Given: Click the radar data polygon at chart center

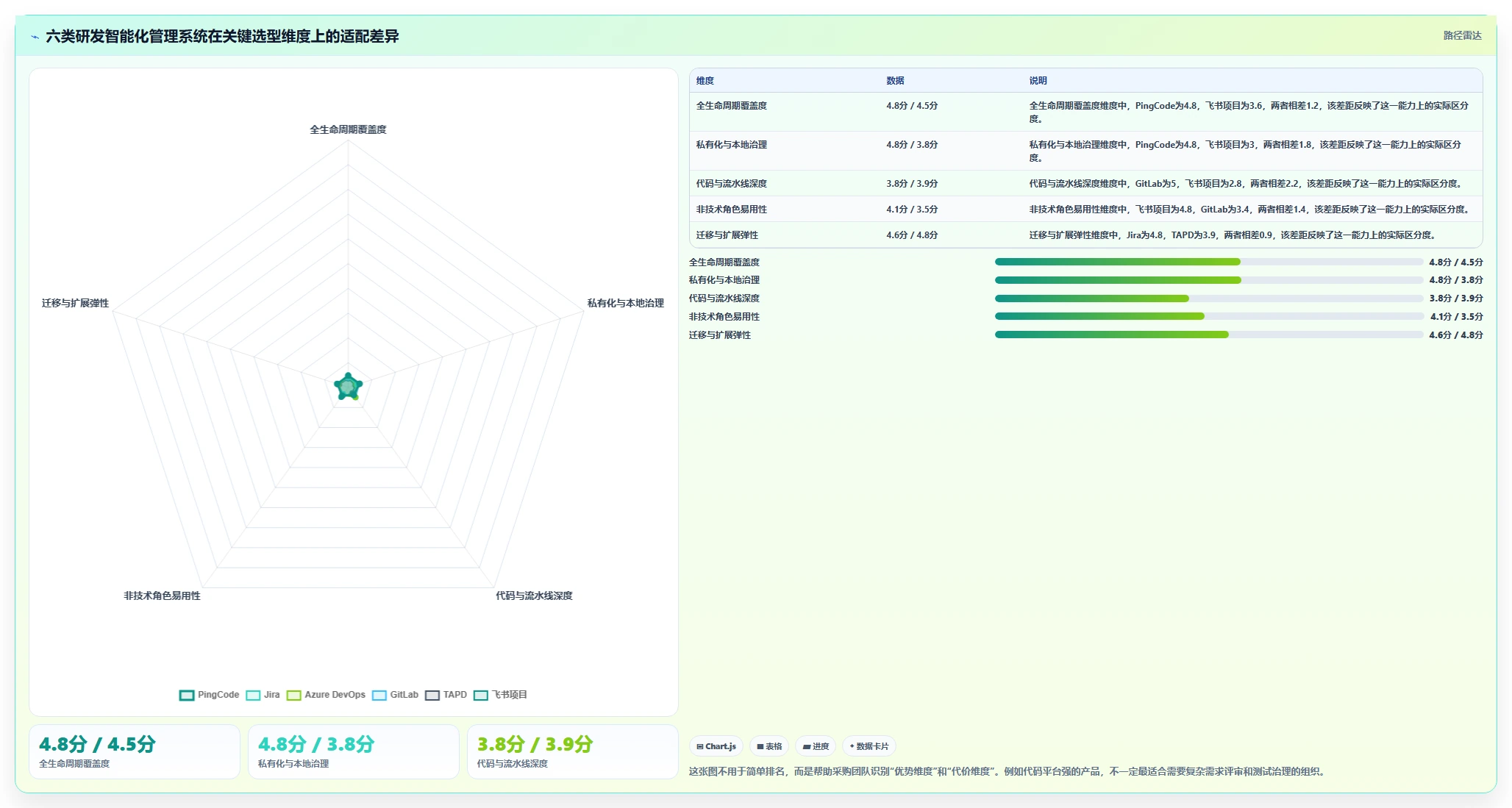Looking at the screenshot, I should pos(348,386).
